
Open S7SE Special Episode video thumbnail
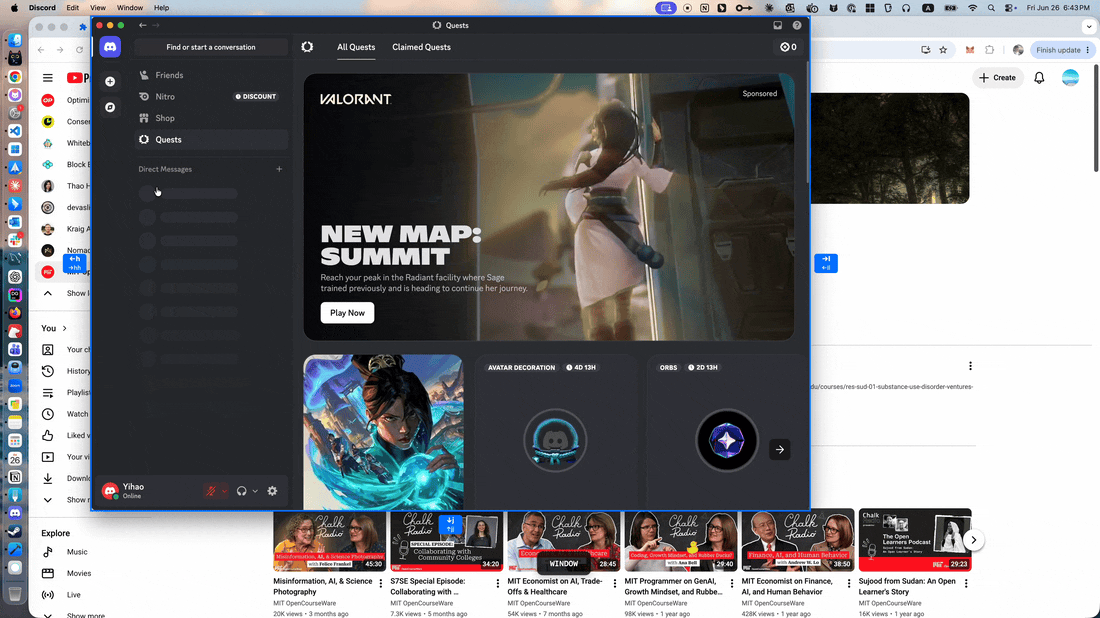446,540
